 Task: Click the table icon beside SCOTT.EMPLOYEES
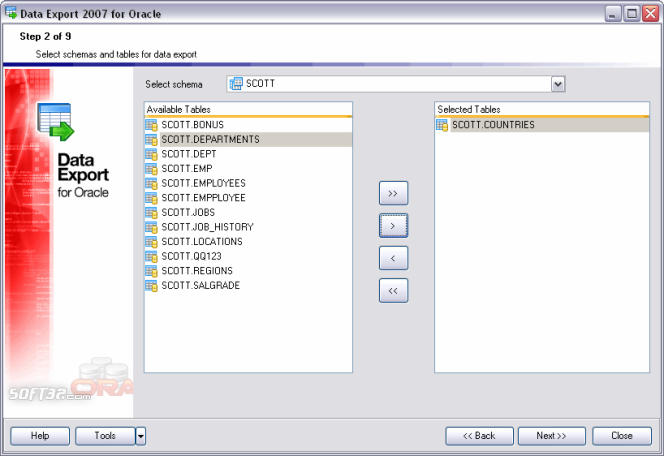tap(151, 183)
